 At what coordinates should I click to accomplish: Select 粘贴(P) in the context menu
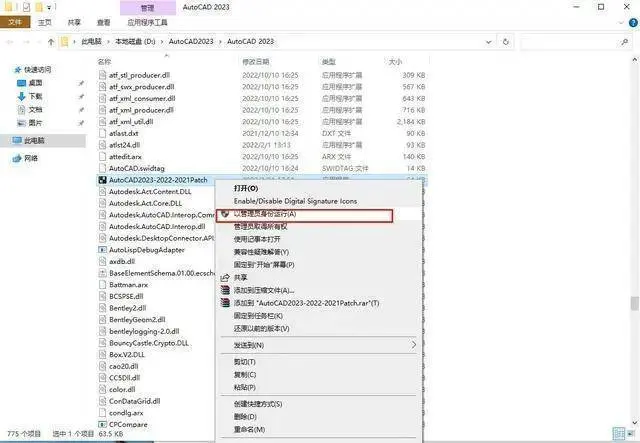click(x=244, y=387)
